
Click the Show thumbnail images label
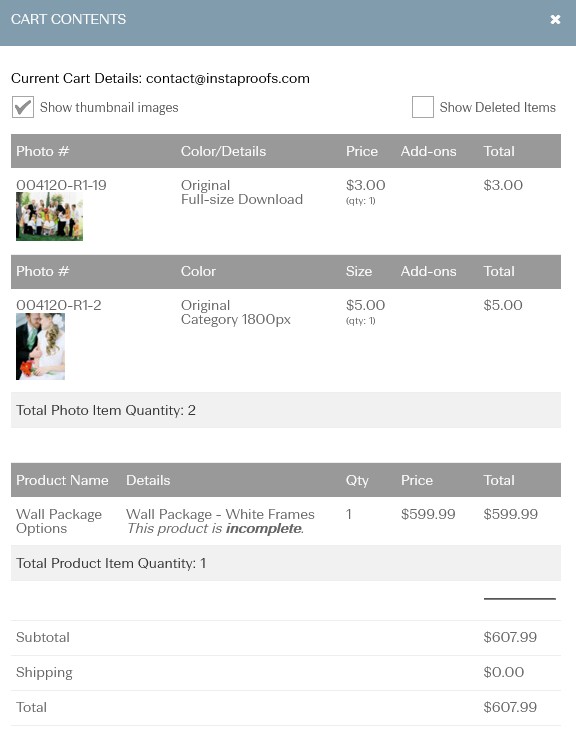pyautogui.click(x=109, y=107)
